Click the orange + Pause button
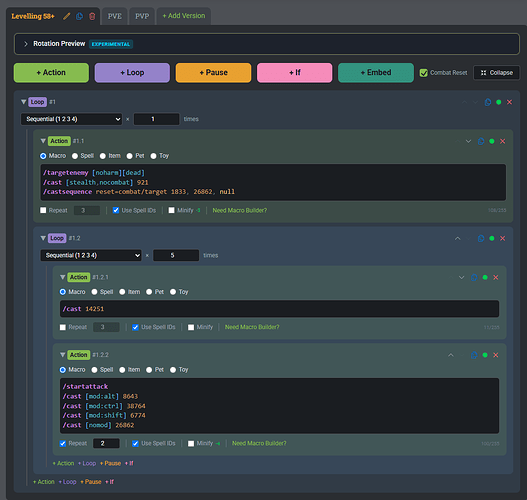This screenshot has height=500, width=527. click(x=213, y=73)
